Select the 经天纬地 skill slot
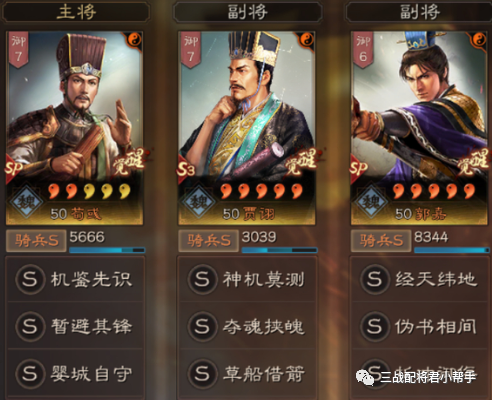The width and height of the screenshot is (492, 400). click(x=420, y=279)
